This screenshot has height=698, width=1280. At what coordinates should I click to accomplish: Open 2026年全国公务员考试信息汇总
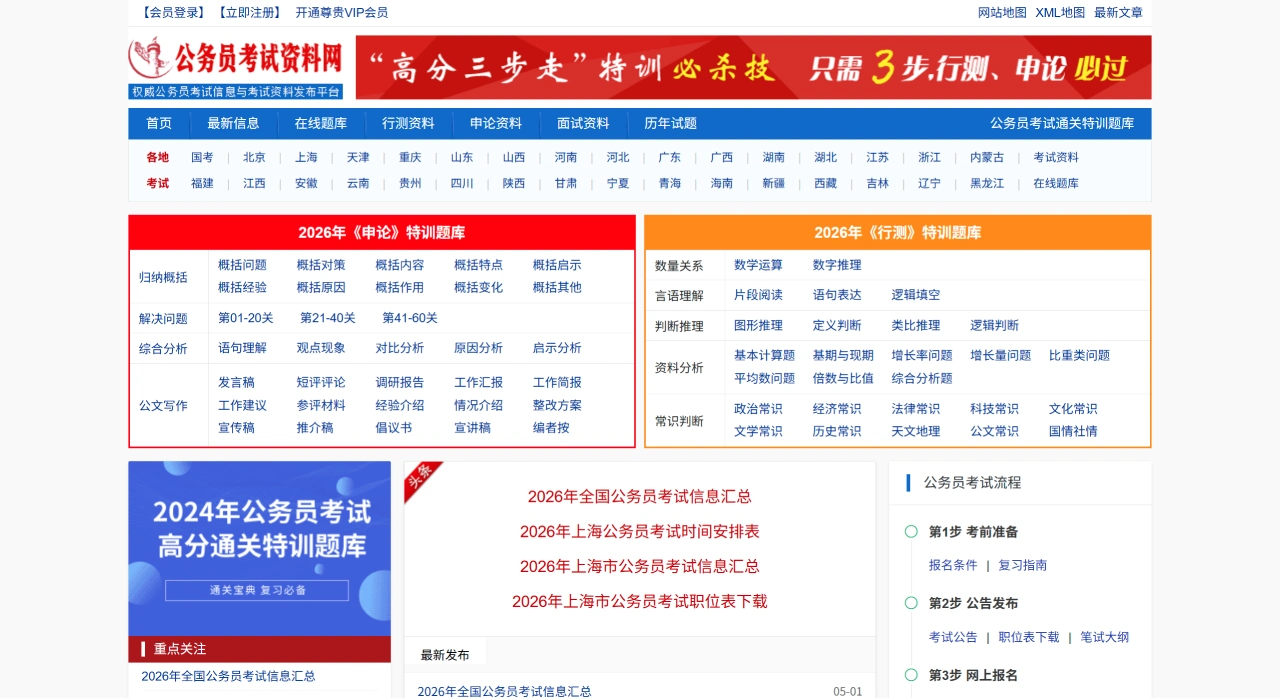pos(639,496)
